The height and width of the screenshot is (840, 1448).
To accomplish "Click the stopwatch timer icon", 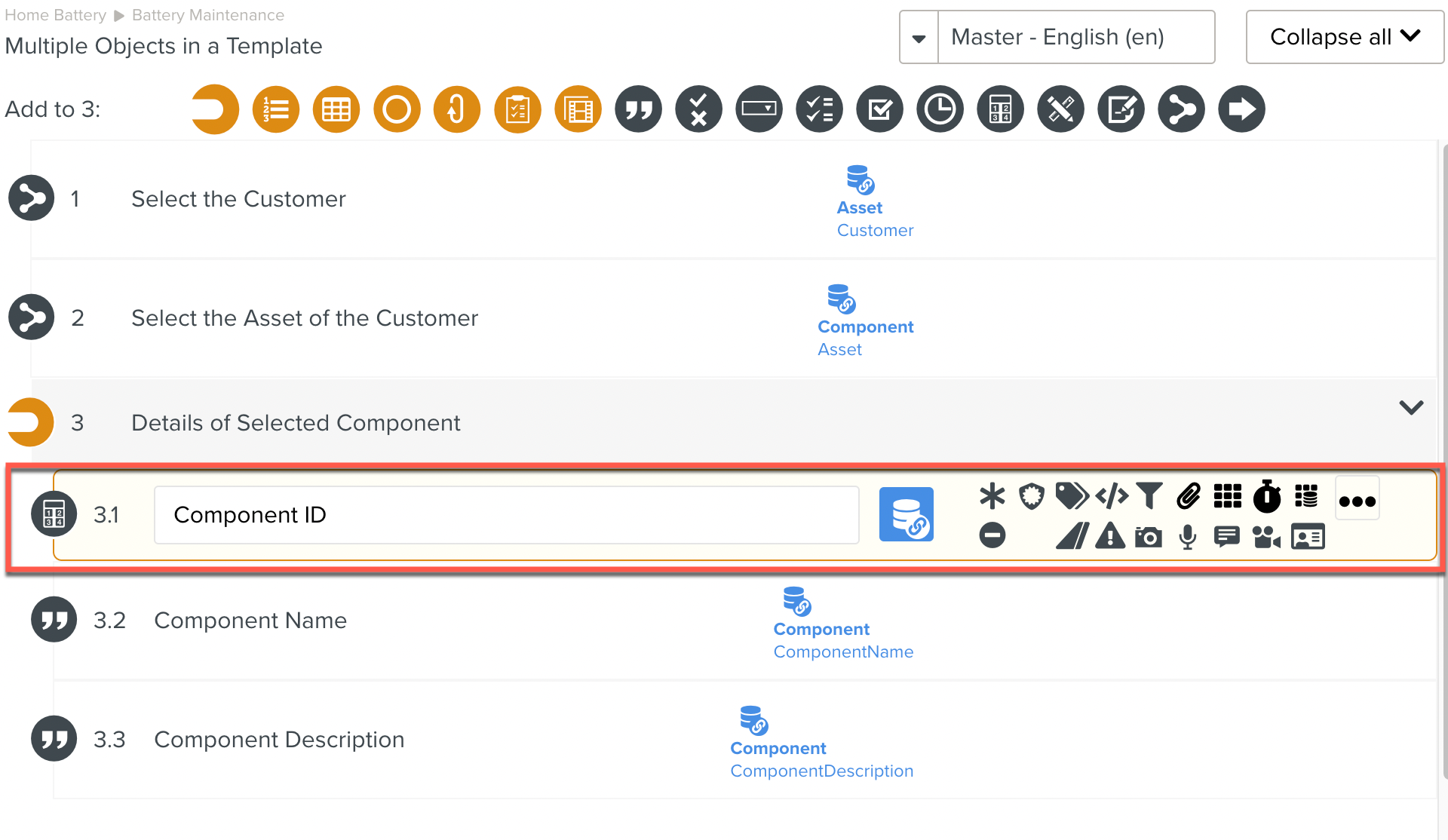I will pyautogui.click(x=1267, y=496).
